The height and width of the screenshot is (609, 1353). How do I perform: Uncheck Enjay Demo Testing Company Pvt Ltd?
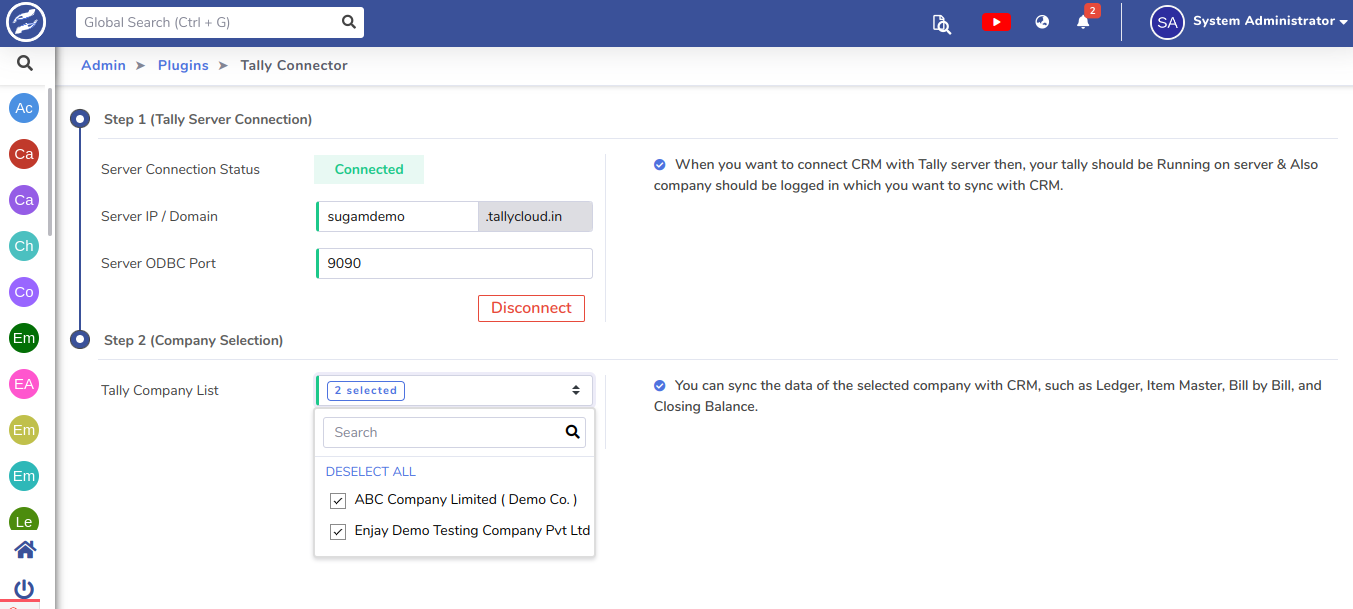(337, 531)
